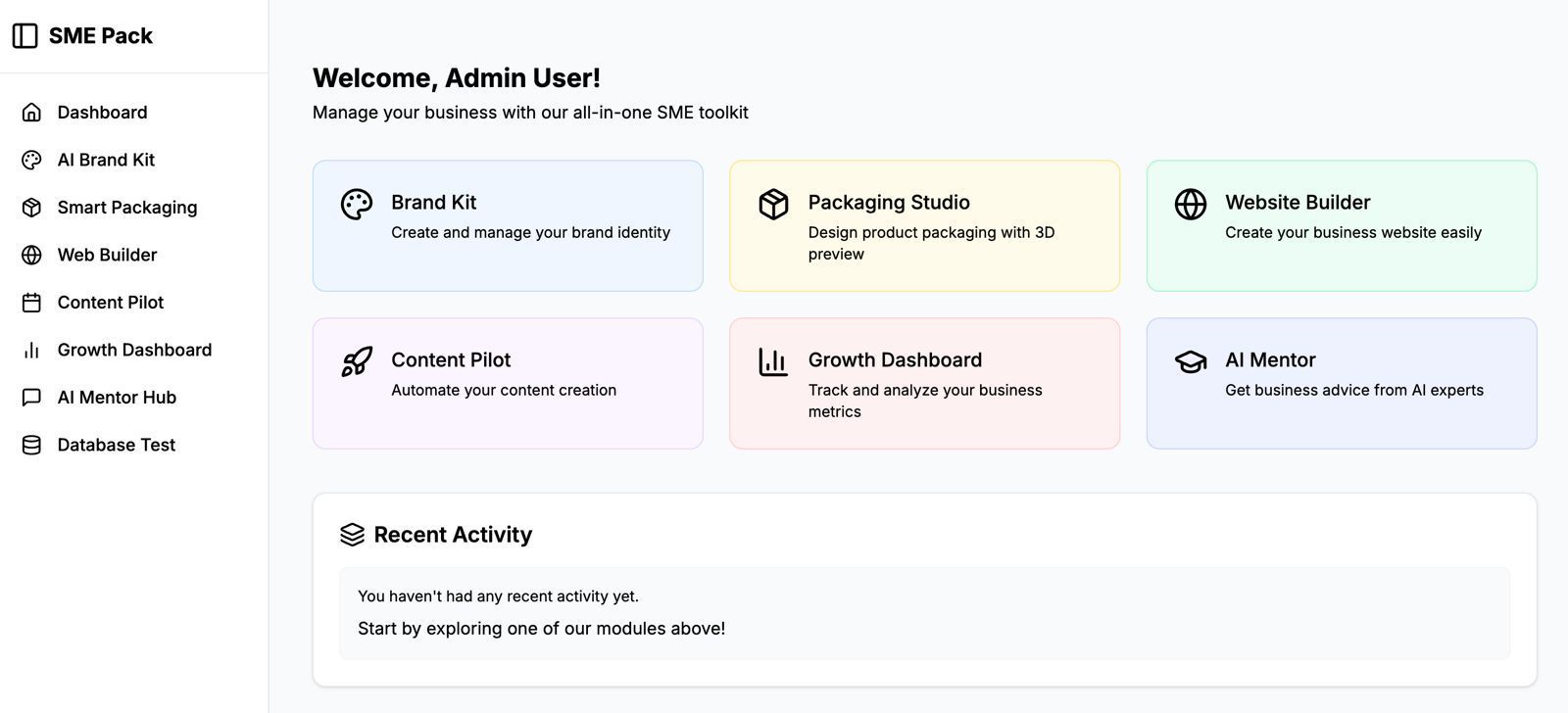
Task: Open the Packaging Studio card
Action: tap(924, 225)
